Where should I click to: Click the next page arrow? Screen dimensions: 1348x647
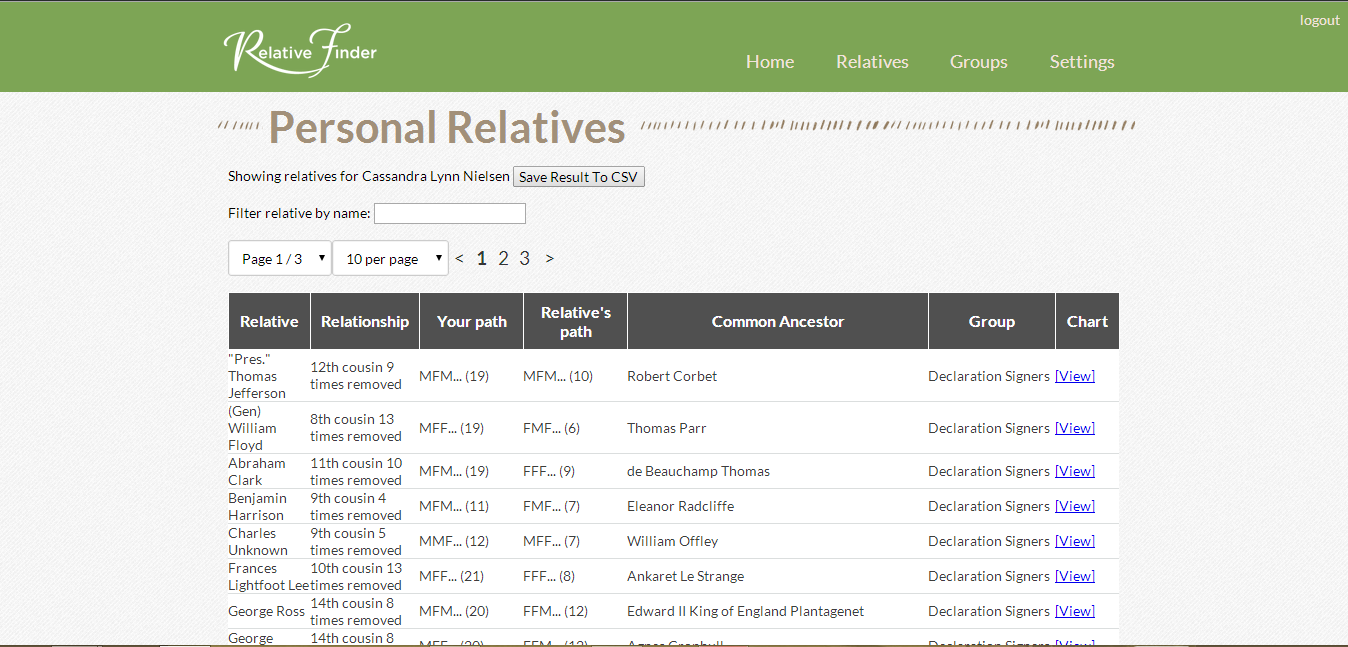tap(549, 257)
